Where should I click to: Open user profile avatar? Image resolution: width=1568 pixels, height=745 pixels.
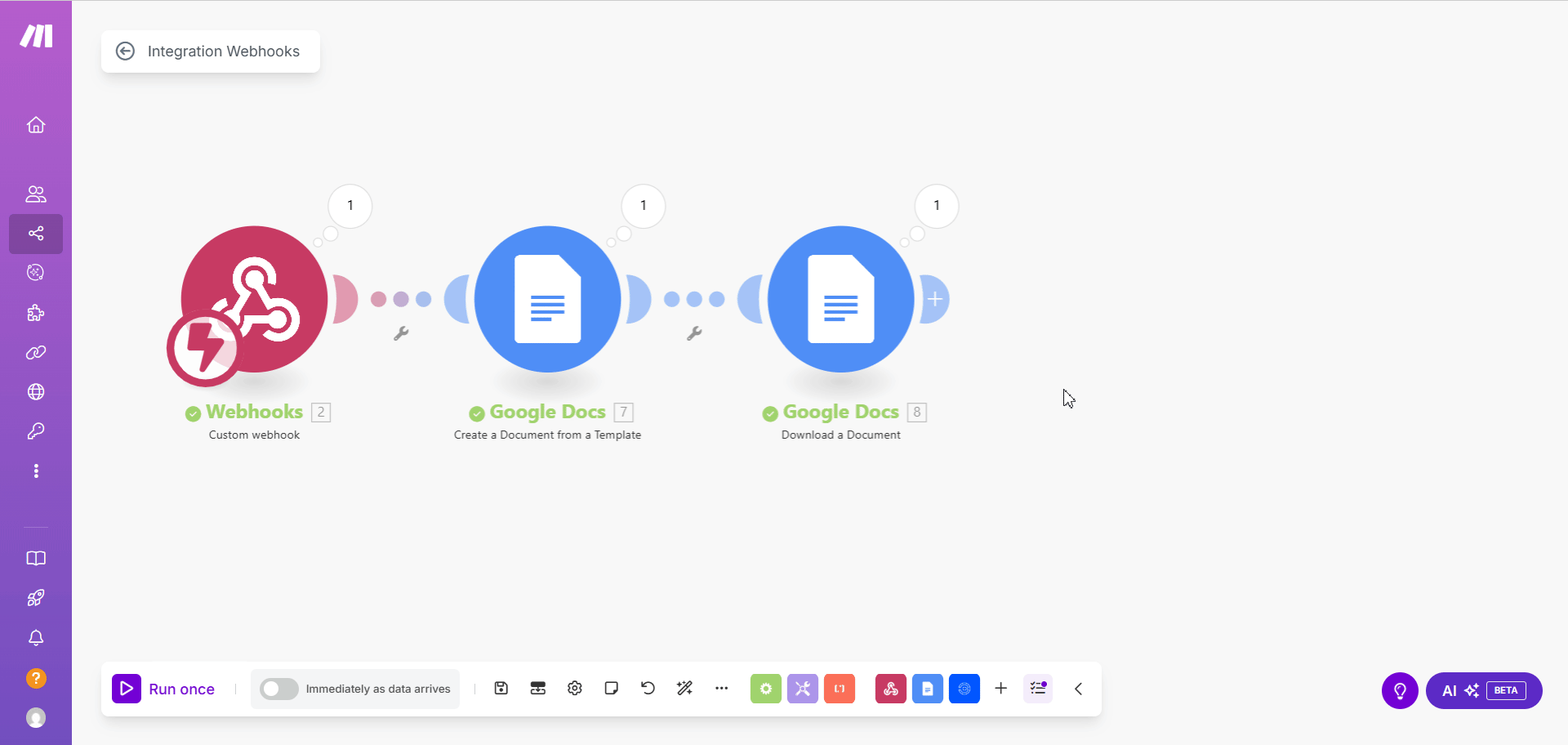tap(36, 718)
